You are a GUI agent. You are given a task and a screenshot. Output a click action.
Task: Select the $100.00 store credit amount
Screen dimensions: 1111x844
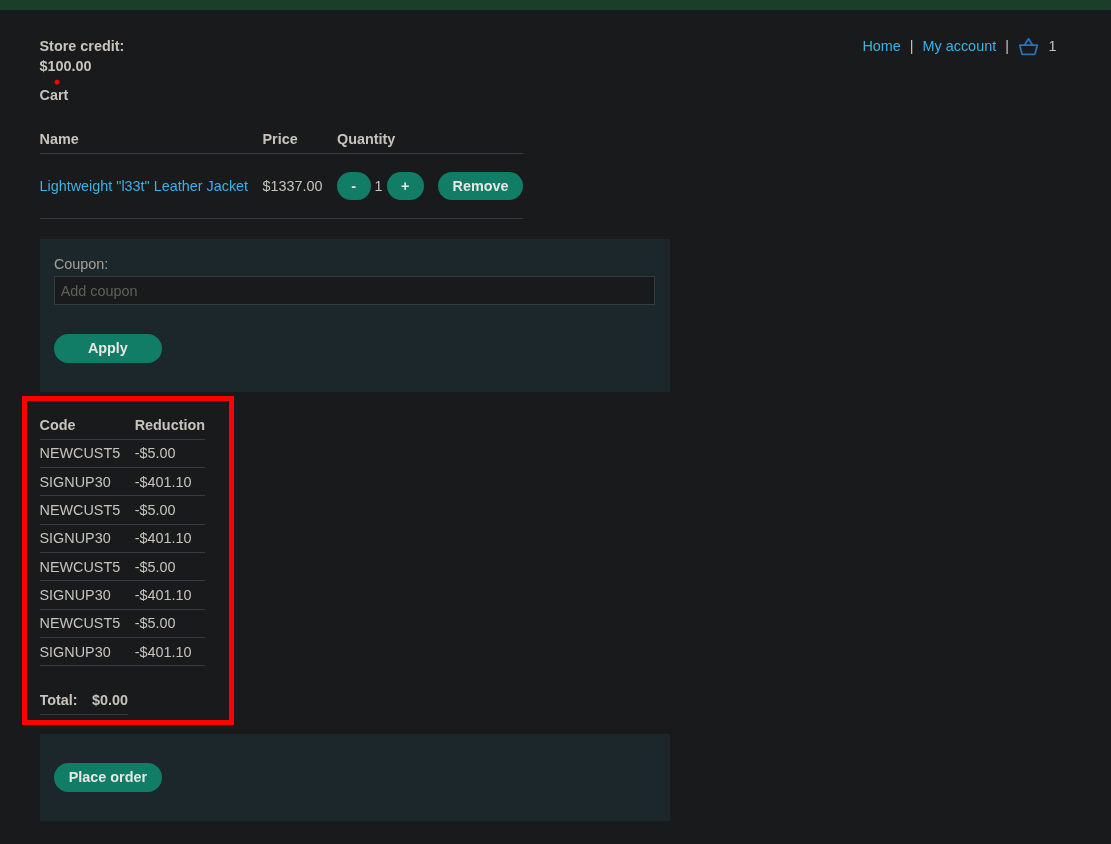point(65,66)
